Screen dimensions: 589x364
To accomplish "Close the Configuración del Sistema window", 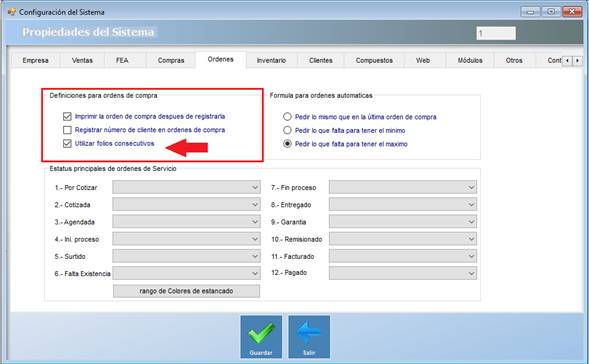I will point(572,12).
